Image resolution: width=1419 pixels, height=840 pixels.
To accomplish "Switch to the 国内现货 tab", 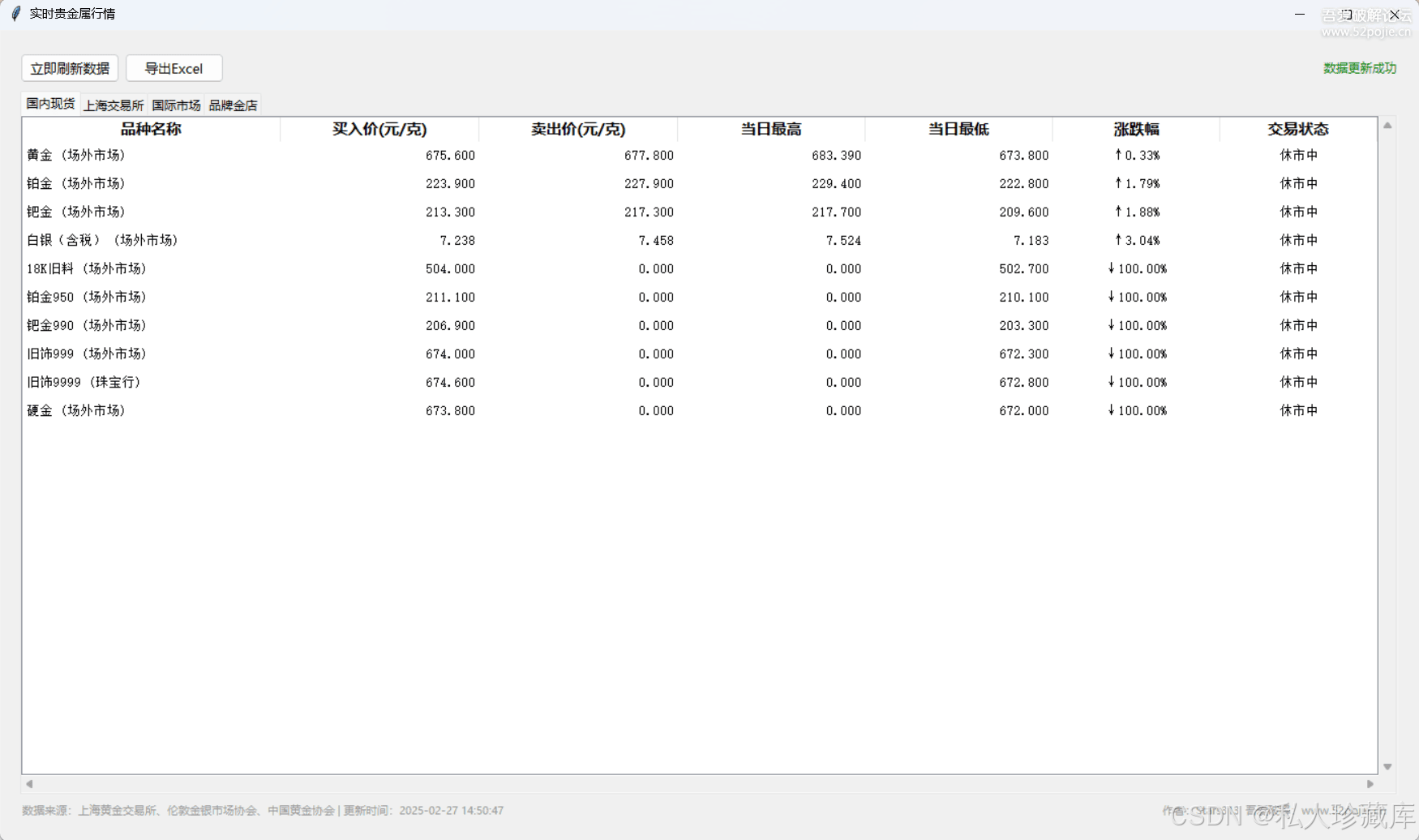I will pyautogui.click(x=50, y=104).
